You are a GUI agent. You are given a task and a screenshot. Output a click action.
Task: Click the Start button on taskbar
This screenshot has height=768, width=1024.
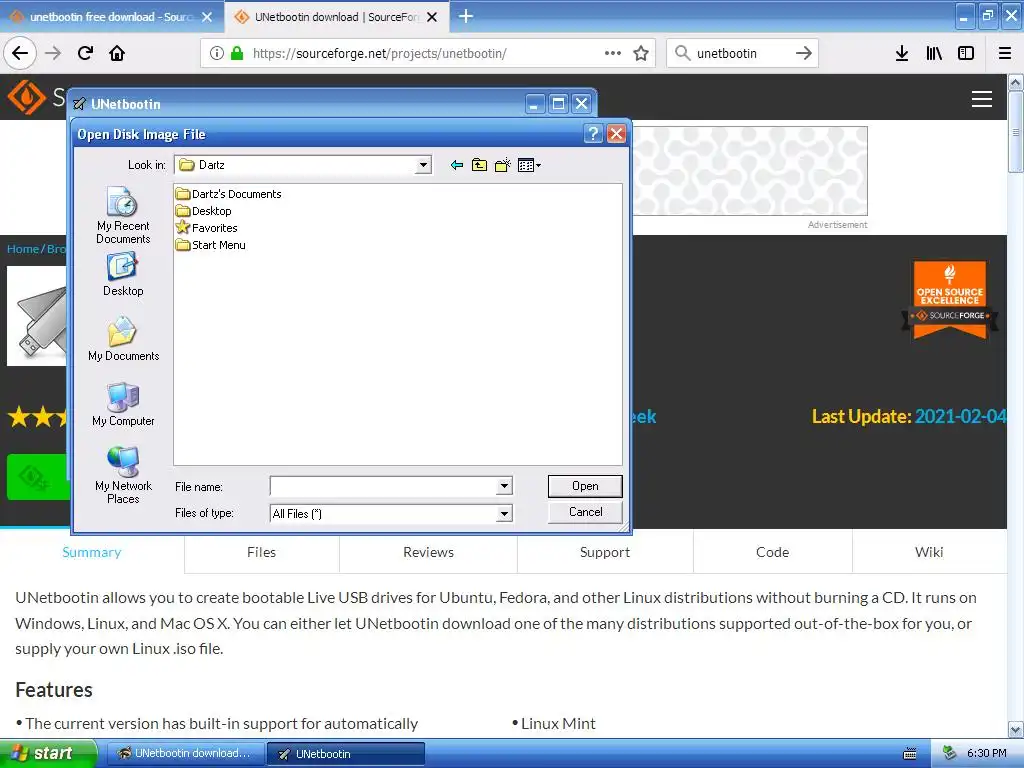pyautogui.click(x=48, y=754)
